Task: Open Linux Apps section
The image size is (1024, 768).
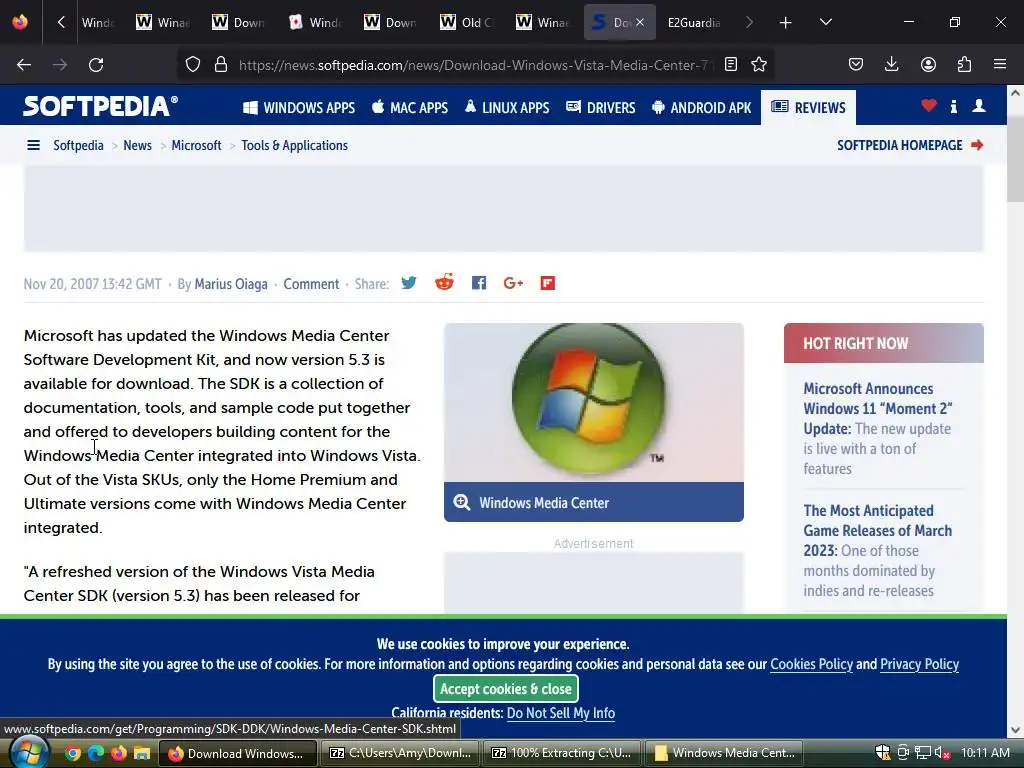Action: (507, 108)
